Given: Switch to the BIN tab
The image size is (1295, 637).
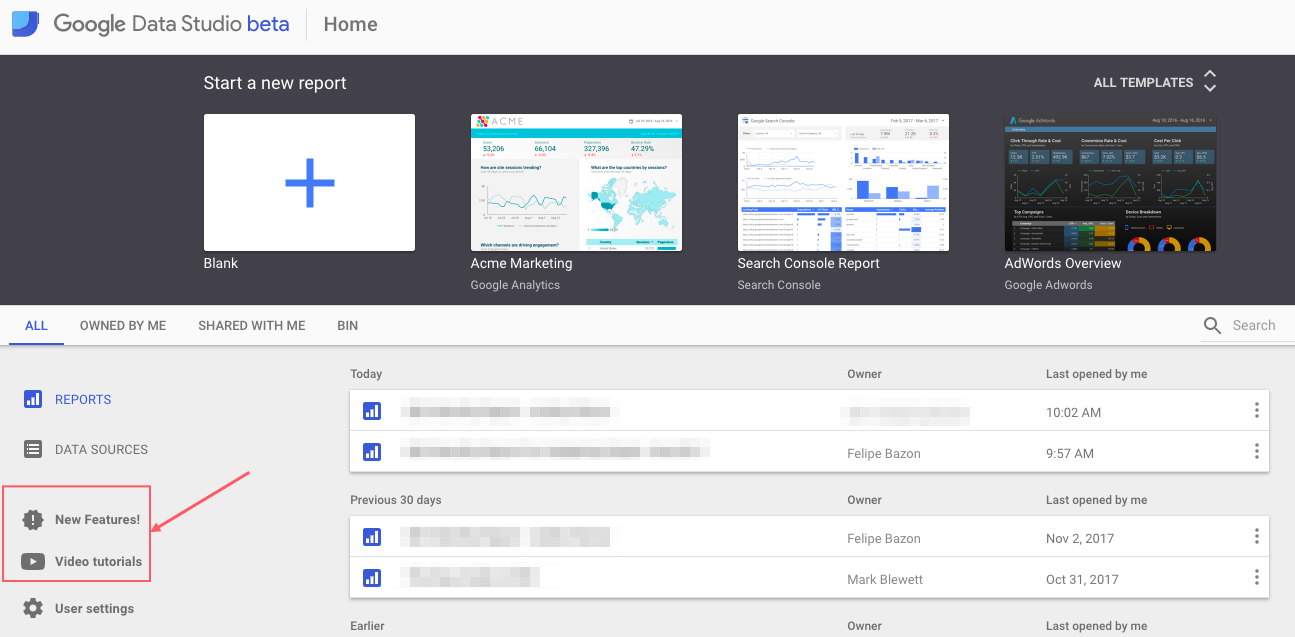Looking at the screenshot, I should tap(347, 325).
